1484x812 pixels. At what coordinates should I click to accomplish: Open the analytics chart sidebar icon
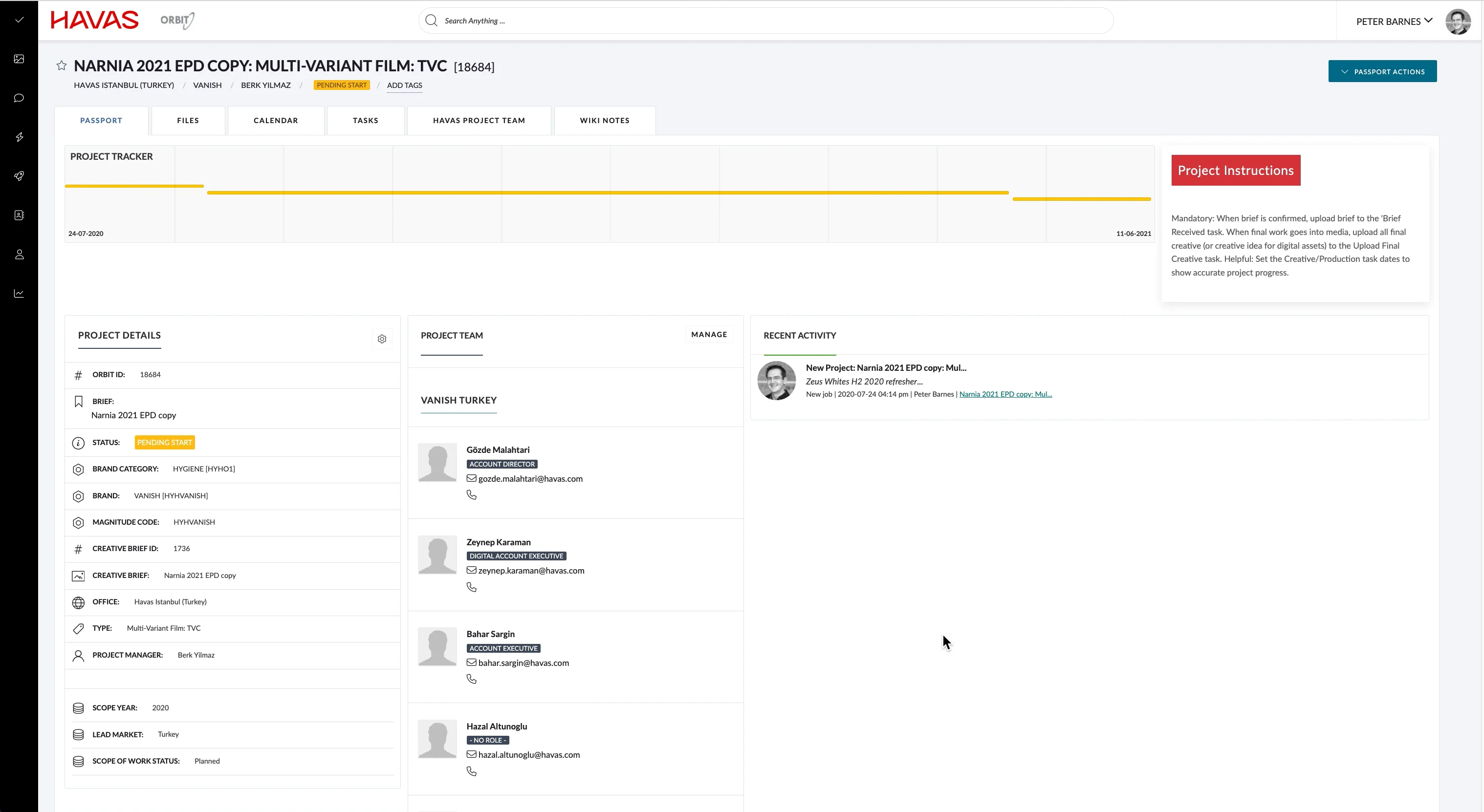[x=19, y=294]
